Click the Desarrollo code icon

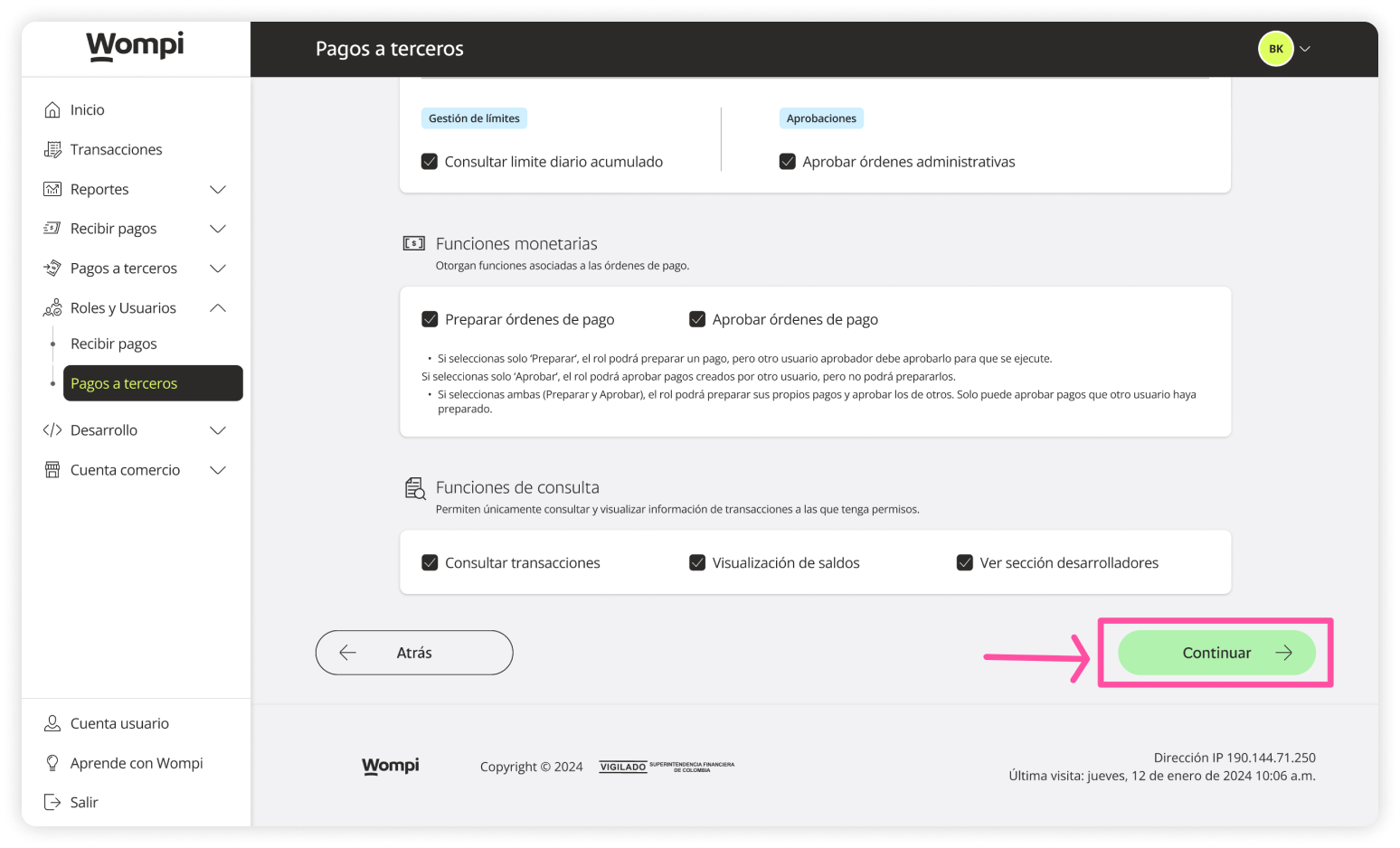click(54, 429)
